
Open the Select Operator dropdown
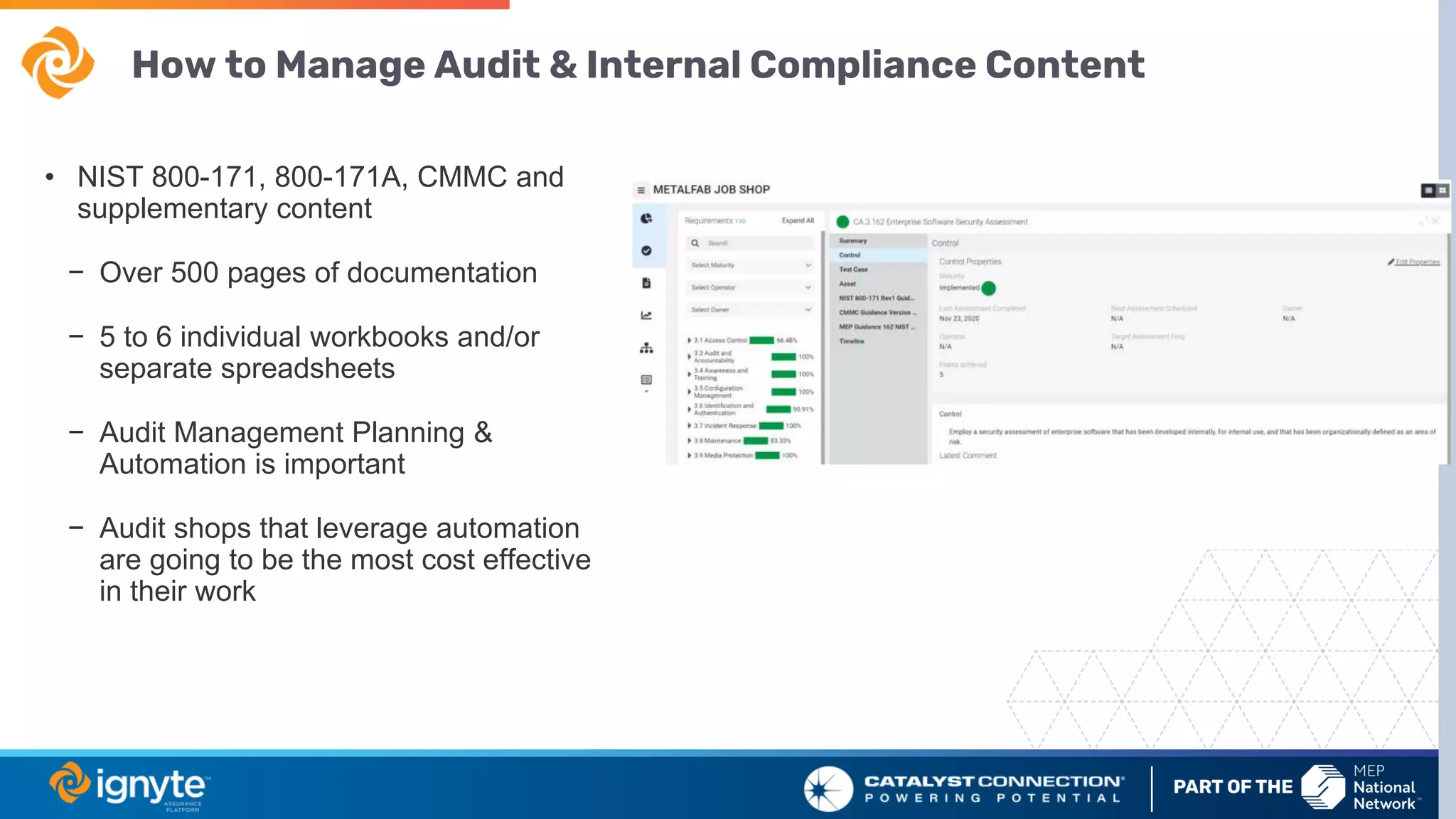click(x=751, y=287)
